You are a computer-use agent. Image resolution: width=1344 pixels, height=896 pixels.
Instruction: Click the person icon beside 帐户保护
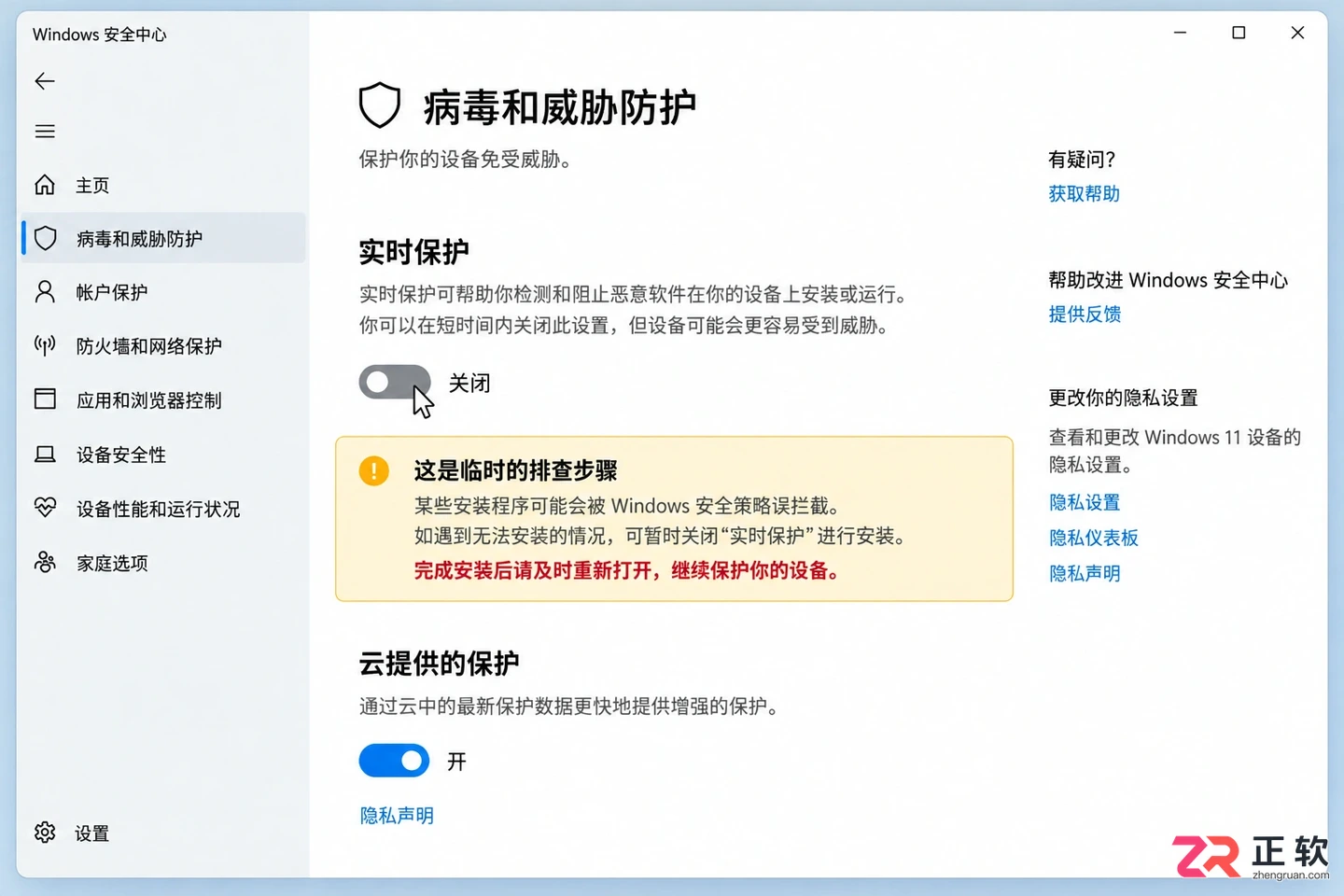point(45,292)
